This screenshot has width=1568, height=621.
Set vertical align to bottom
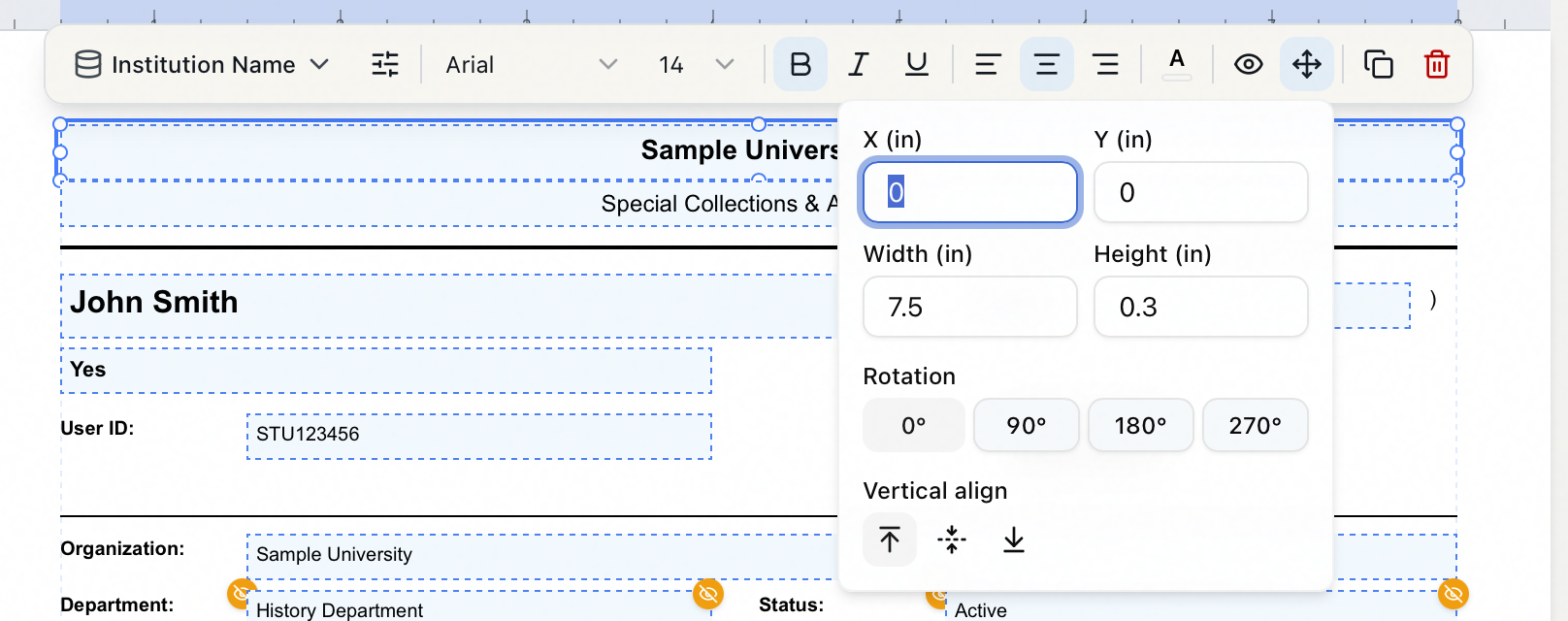[x=1014, y=539]
